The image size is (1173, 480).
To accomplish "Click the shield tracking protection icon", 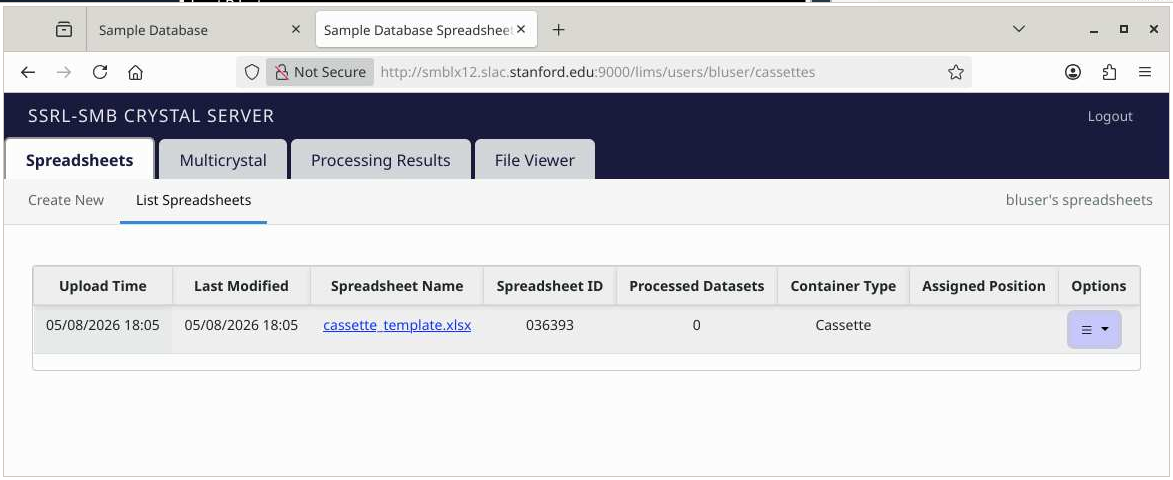I will (252, 73).
